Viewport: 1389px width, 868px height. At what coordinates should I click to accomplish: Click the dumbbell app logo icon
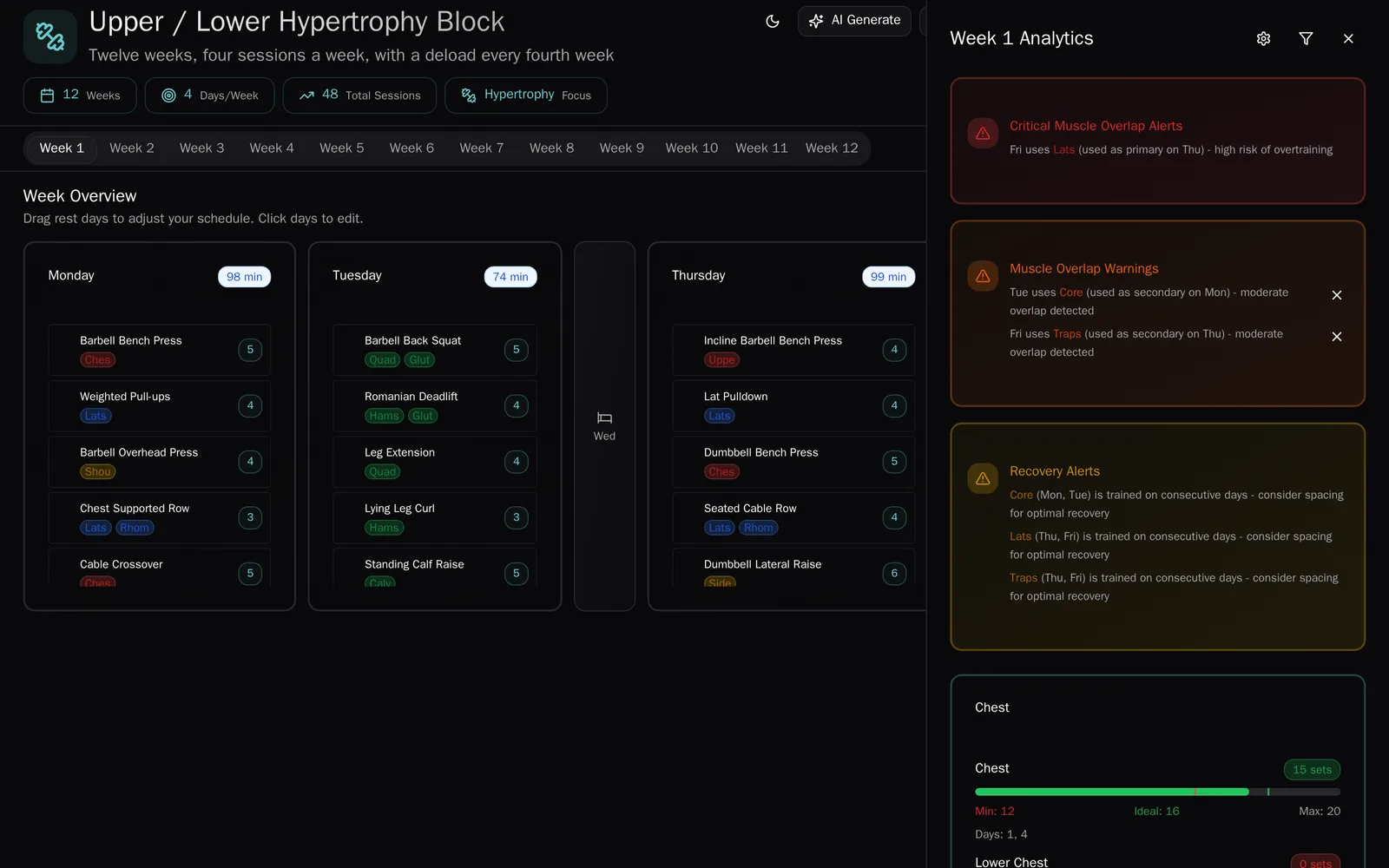pos(50,36)
